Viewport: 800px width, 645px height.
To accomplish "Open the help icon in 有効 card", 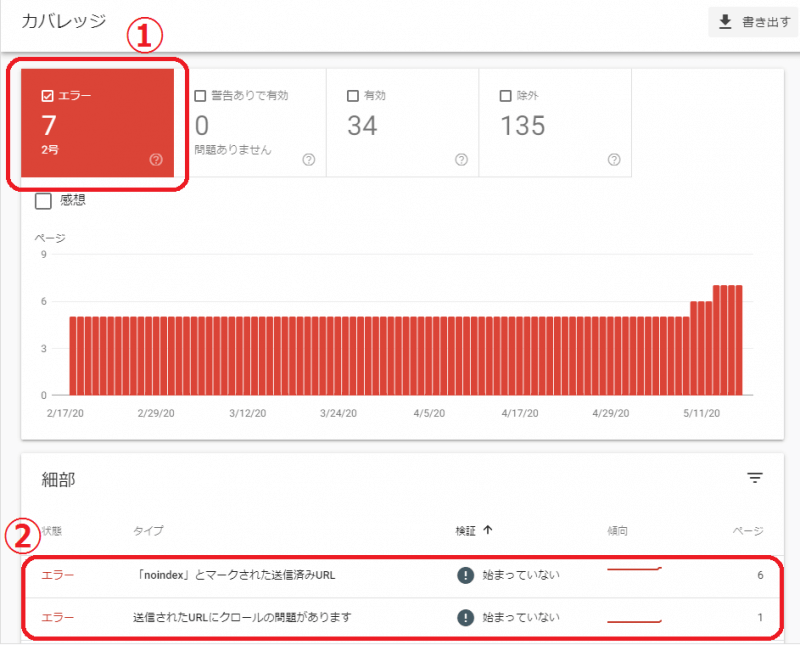I will 461,160.
